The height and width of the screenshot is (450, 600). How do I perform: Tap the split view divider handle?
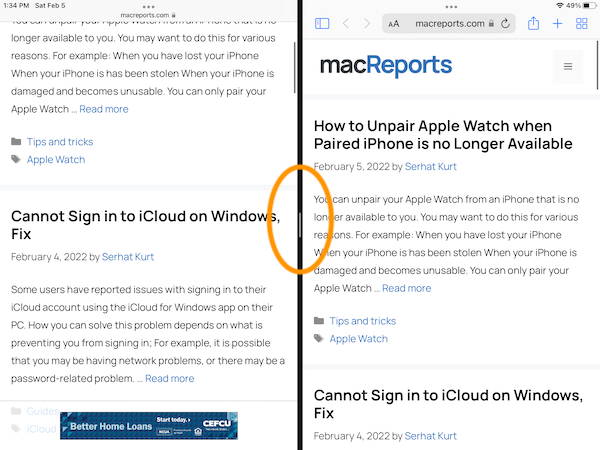point(300,225)
